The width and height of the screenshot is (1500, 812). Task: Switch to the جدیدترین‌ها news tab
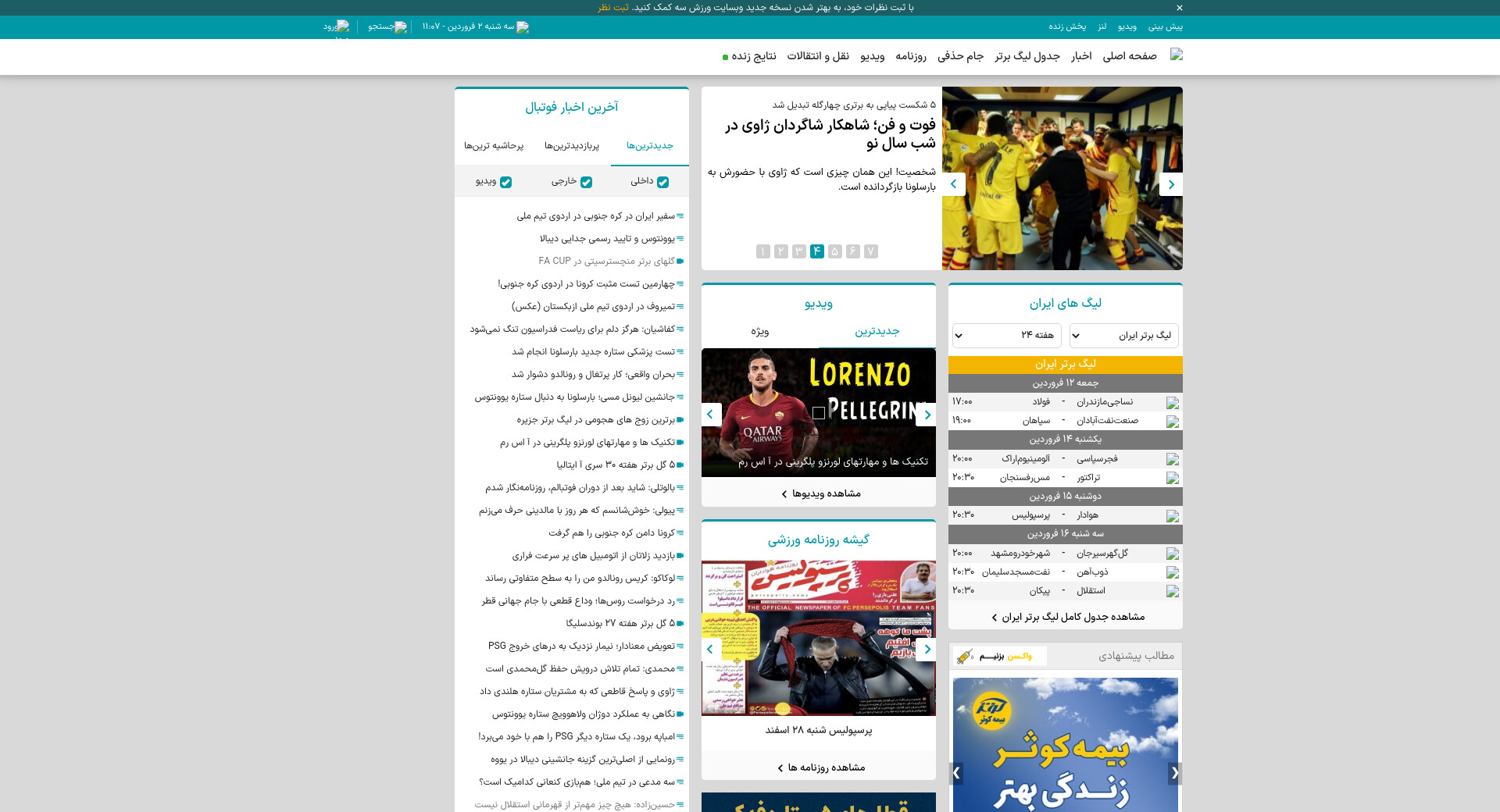650,146
